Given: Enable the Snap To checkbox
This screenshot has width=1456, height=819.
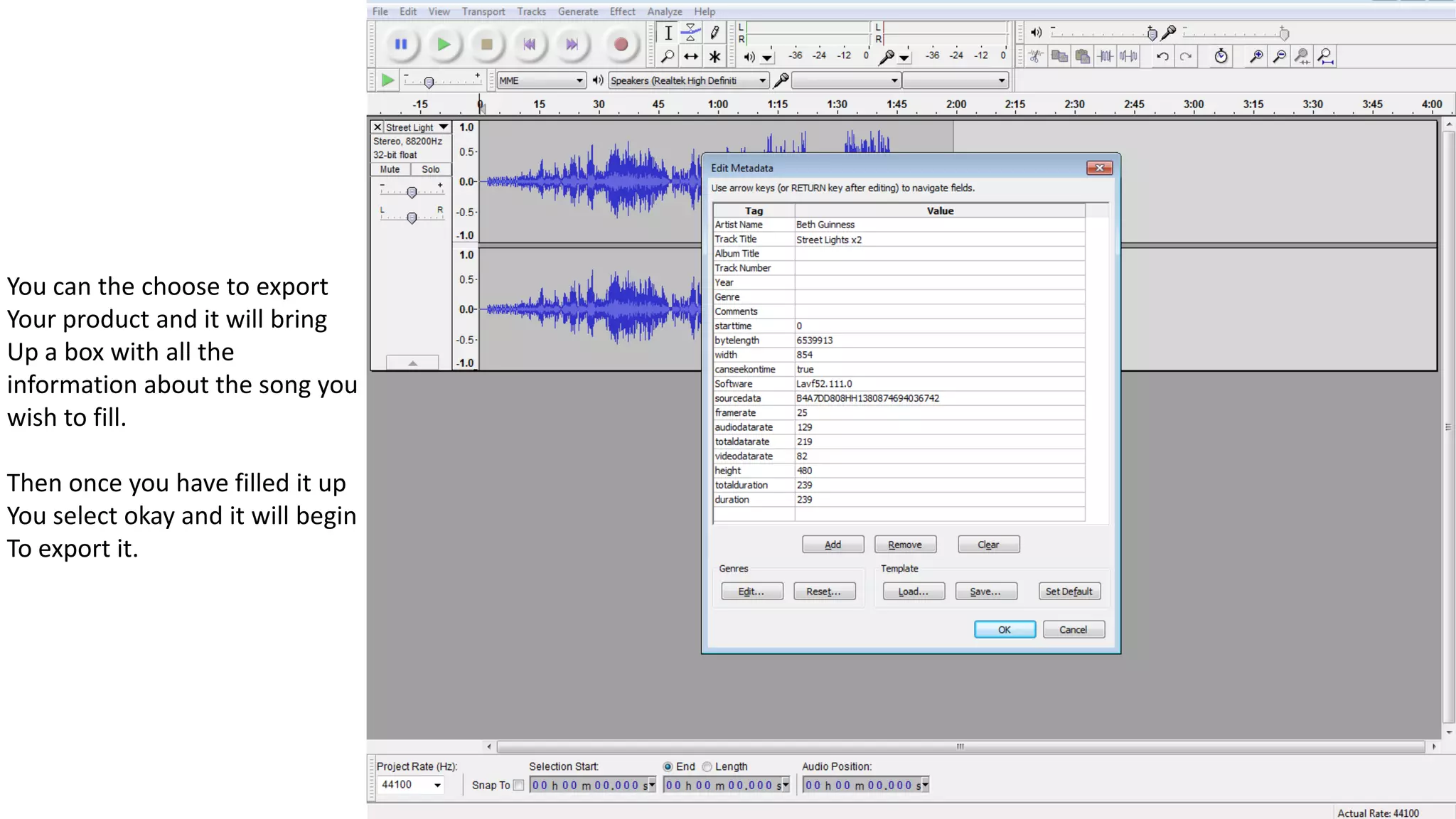Looking at the screenshot, I should [x=518, y=785].
